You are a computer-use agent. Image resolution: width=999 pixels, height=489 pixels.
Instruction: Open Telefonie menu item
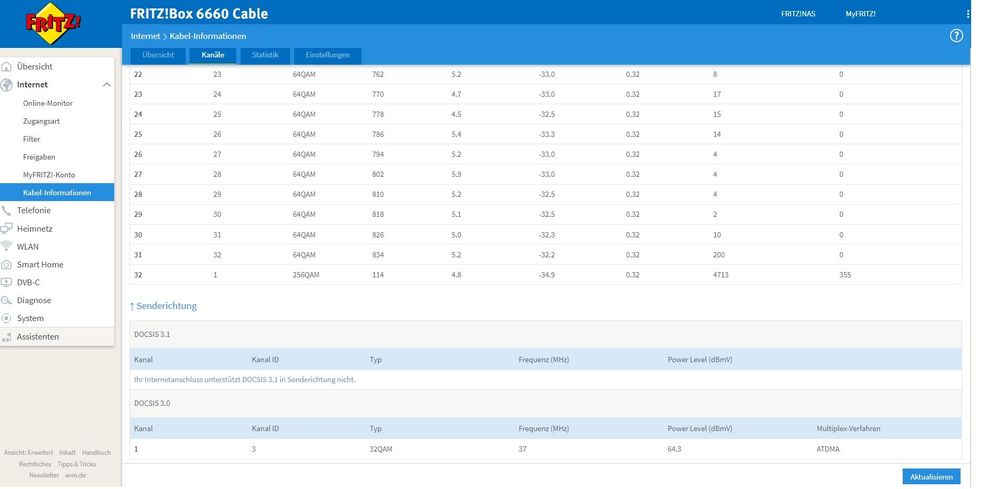pos(34,211)
